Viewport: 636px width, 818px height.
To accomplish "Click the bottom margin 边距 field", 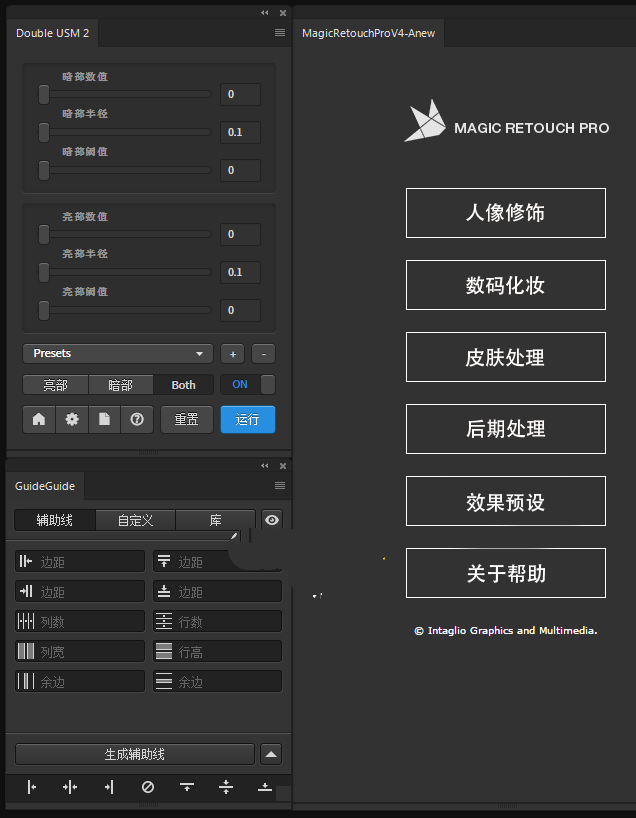I will click(218, 592).
